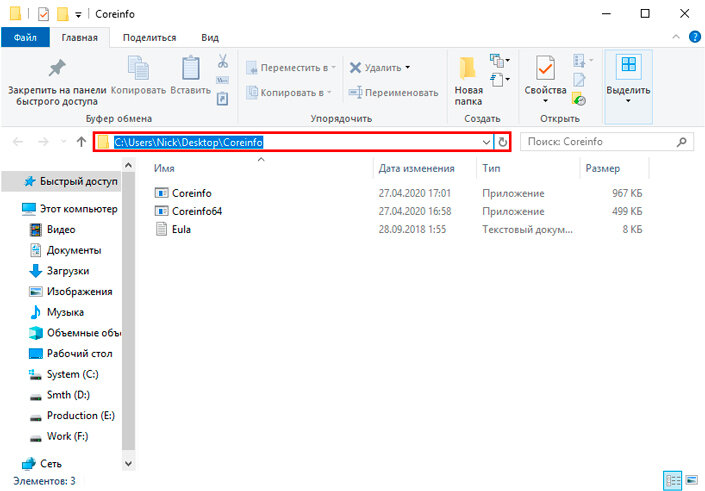Sort by the Имя column header

(x=261, y=169)
